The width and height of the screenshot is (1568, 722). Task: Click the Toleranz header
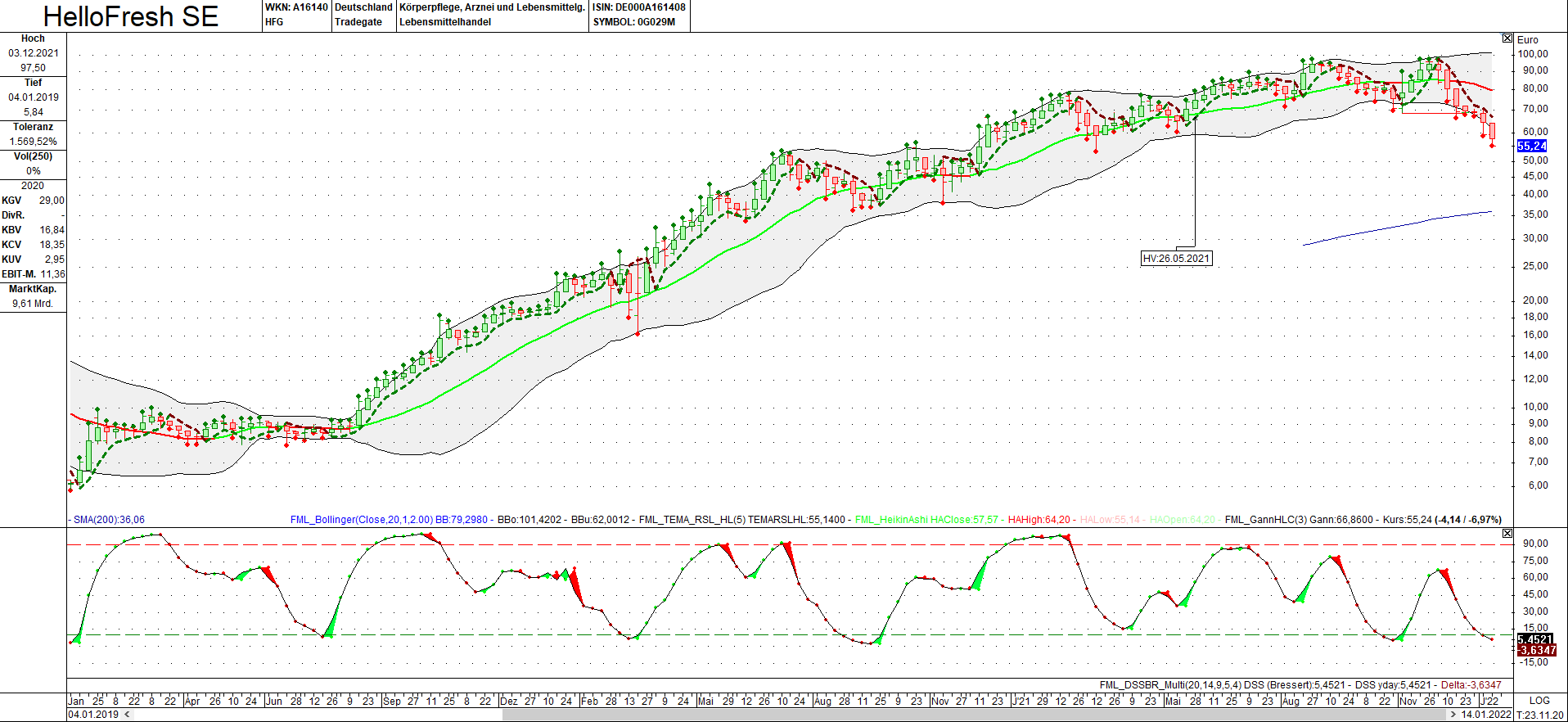coord(34,127)
